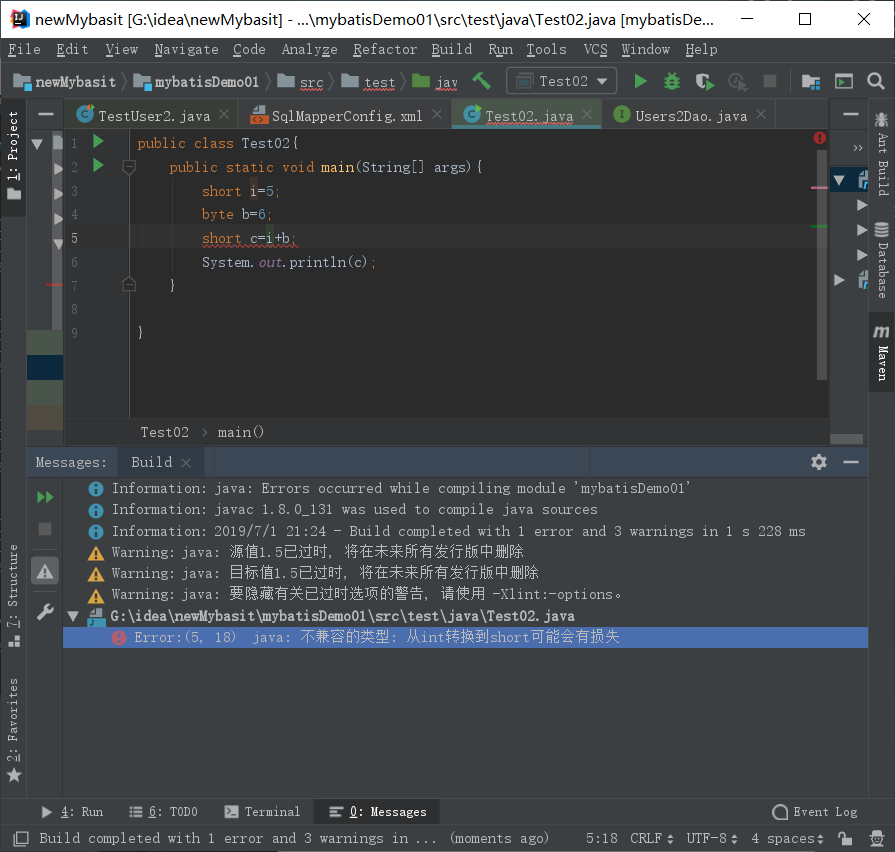Click the src breadcrumb folder

(301, 82)
